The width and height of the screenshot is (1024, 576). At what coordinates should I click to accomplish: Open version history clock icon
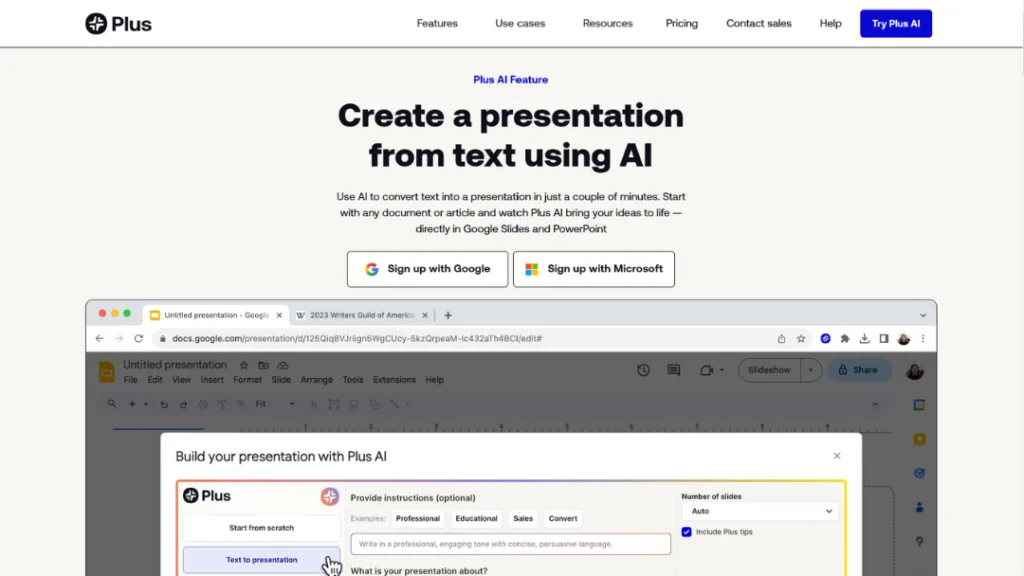pyautogui.click(x=643, y=370)
